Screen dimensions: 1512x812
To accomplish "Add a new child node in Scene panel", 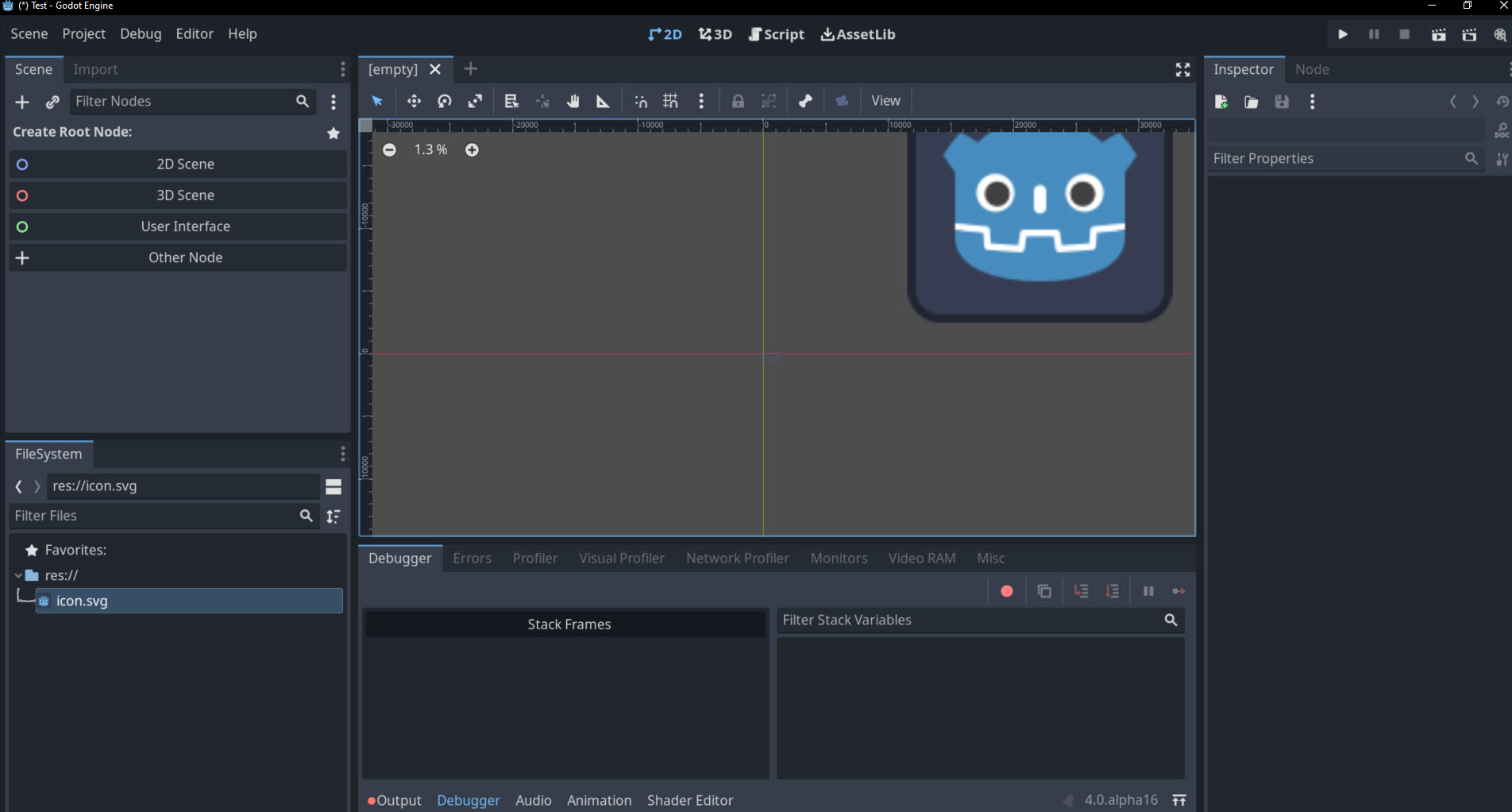I will pos(21,102).
